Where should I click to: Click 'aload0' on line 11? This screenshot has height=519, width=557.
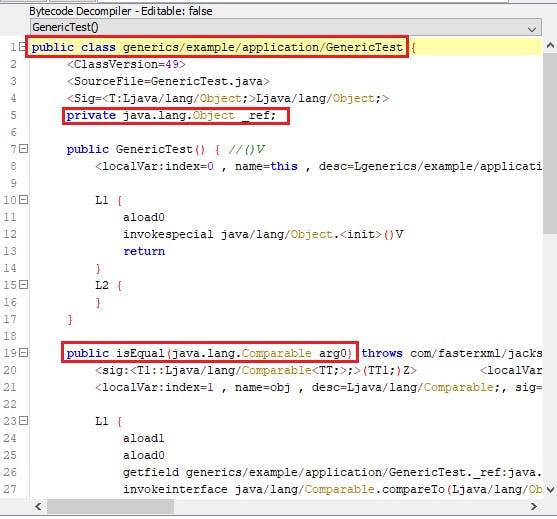[144, 217]
